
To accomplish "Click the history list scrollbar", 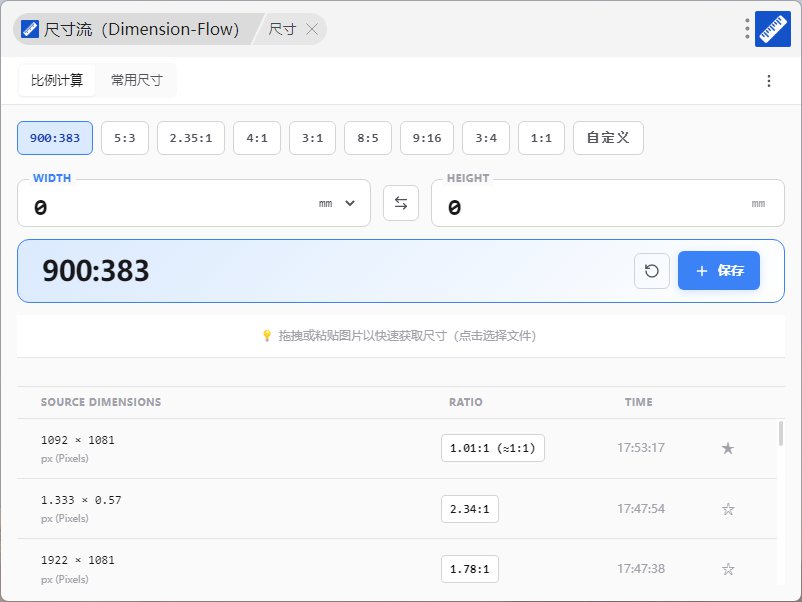I will click(x=781, y=434).
